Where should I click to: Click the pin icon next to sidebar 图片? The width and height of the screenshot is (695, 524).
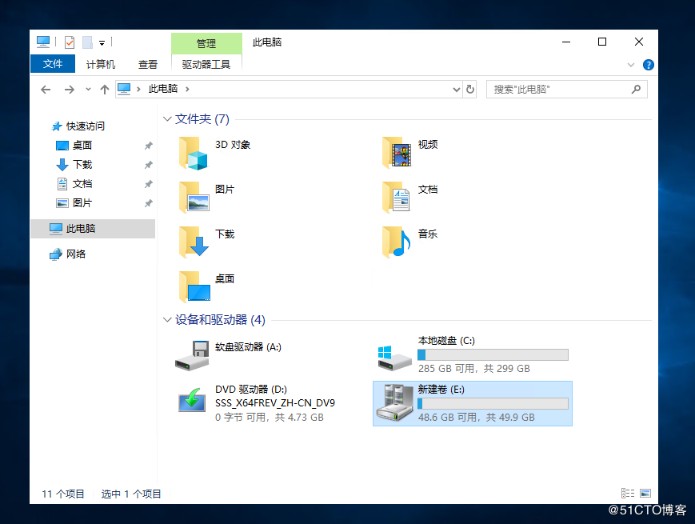(148, 203)
